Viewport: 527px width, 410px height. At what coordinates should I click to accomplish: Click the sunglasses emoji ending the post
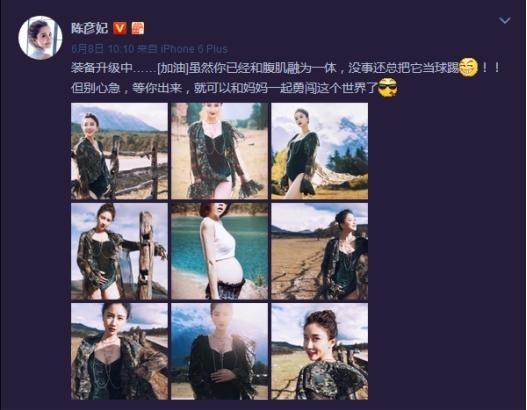(x=388, y=88)
